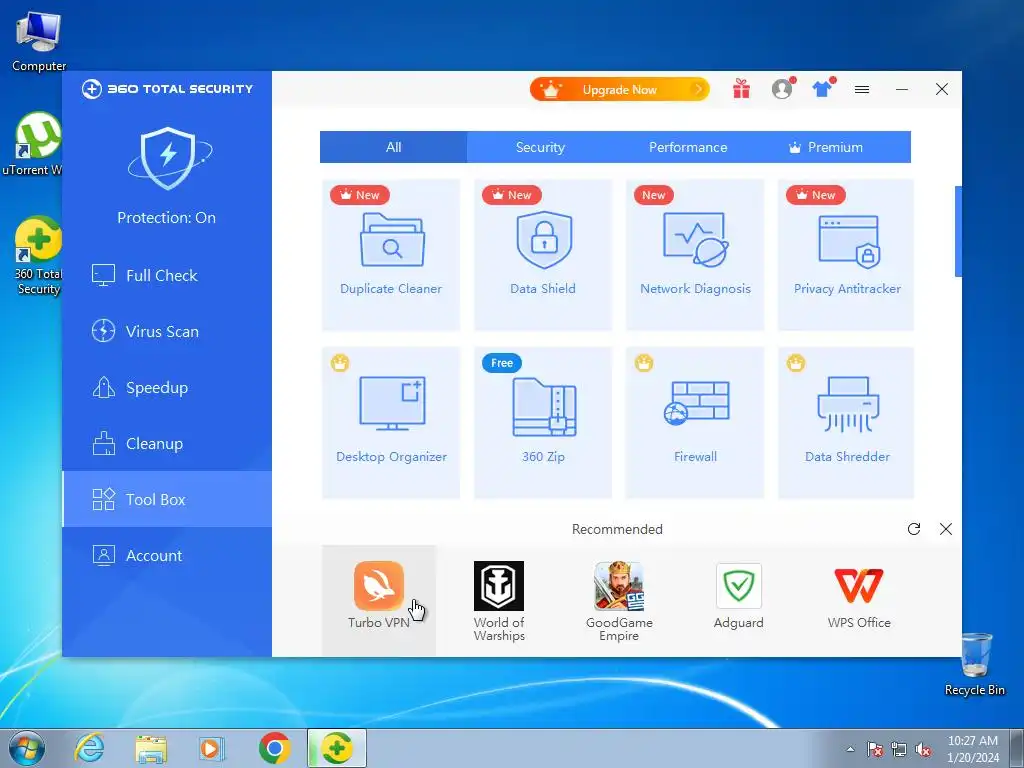Image resolution: width=1024 pixels, height=768 pixels.
Task: Click the taskbar clock and date
Action: [x=973, y=749]
